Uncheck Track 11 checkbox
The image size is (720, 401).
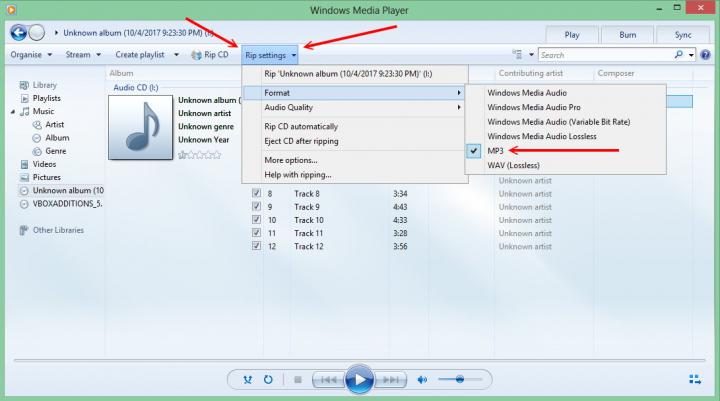[x=256, y=233]
